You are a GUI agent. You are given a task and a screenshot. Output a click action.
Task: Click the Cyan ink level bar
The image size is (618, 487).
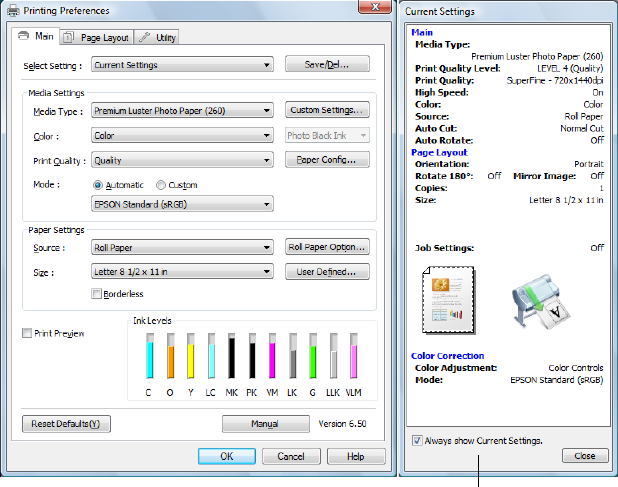tap(149, 353)
